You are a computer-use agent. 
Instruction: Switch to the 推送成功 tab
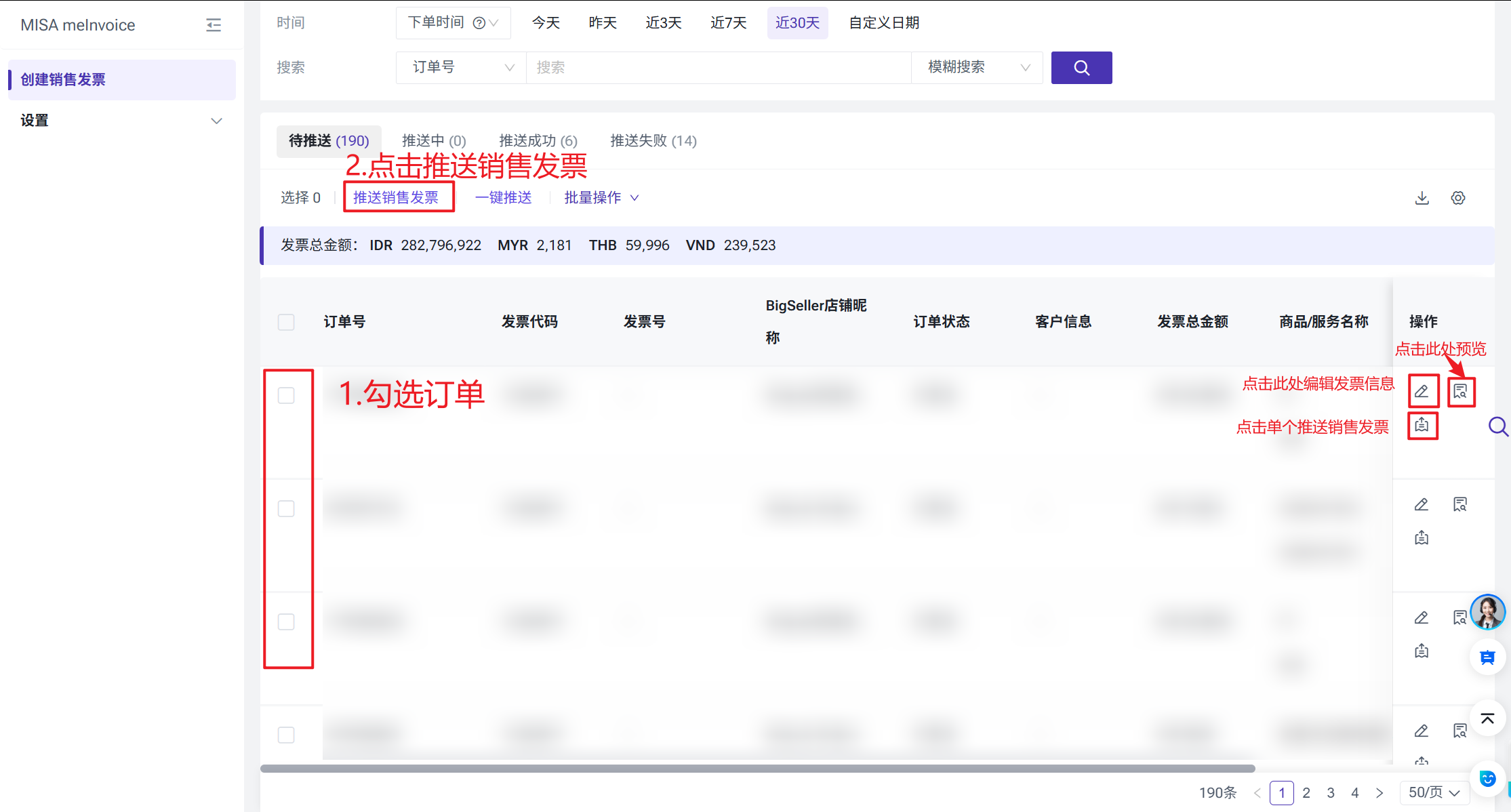point(538,141)
